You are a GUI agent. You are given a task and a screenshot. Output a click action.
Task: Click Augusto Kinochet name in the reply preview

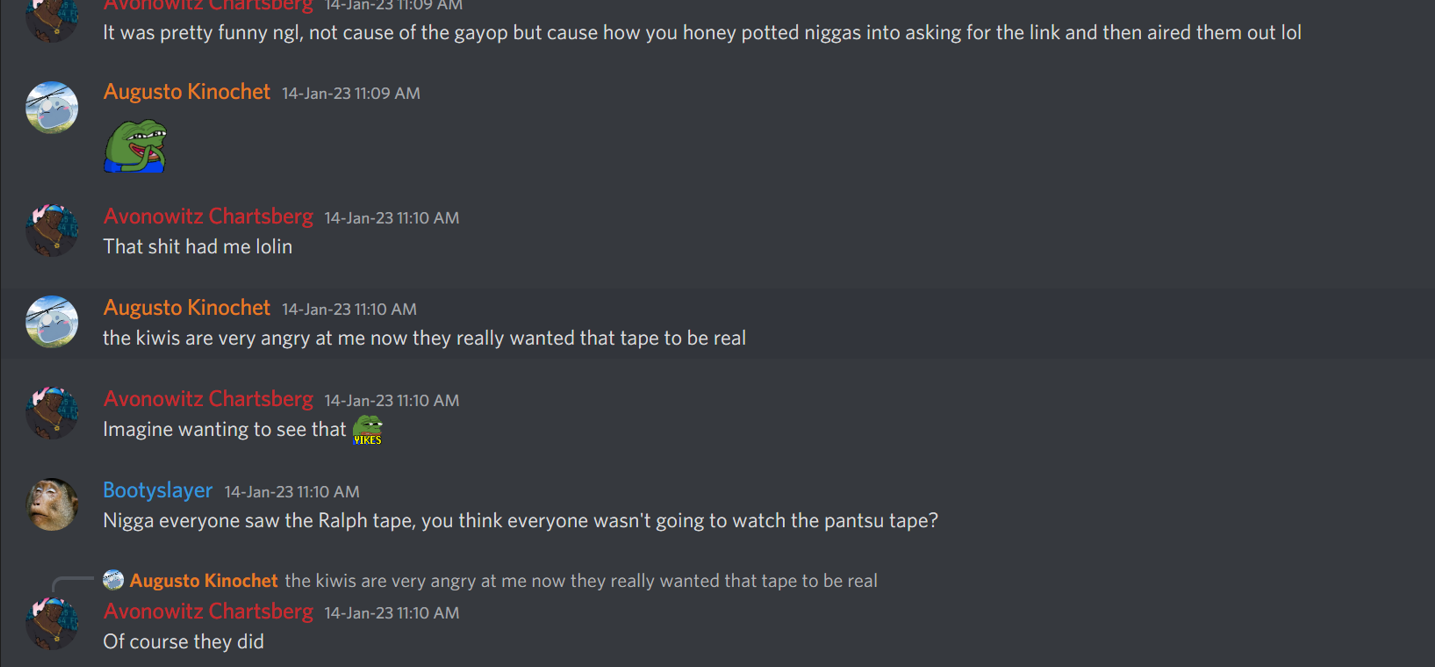[204, 580]
